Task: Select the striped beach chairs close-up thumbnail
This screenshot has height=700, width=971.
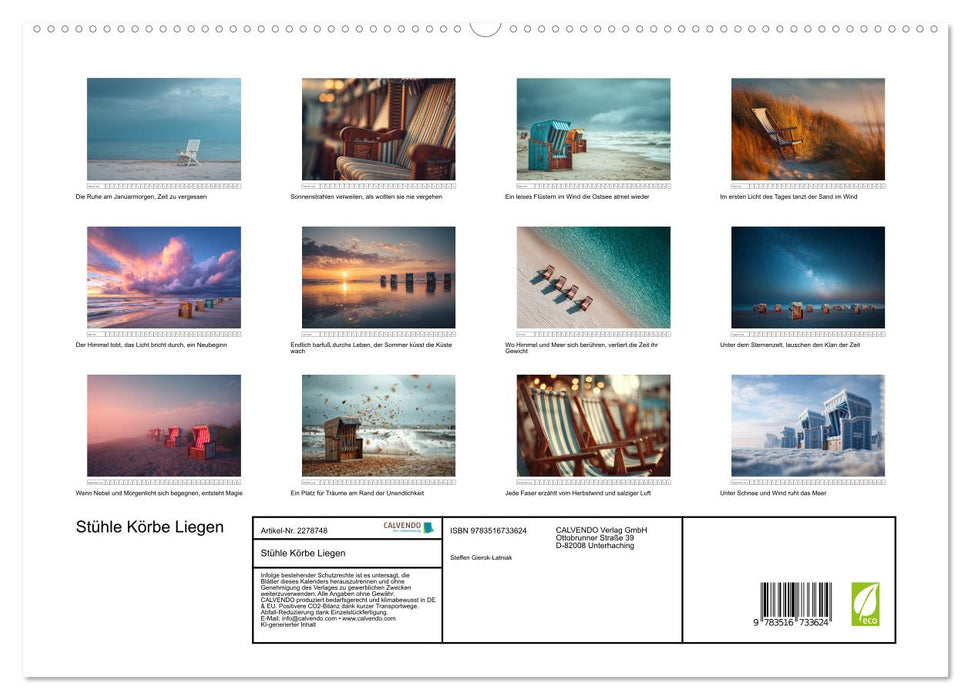Action: [x=378, y=129]
